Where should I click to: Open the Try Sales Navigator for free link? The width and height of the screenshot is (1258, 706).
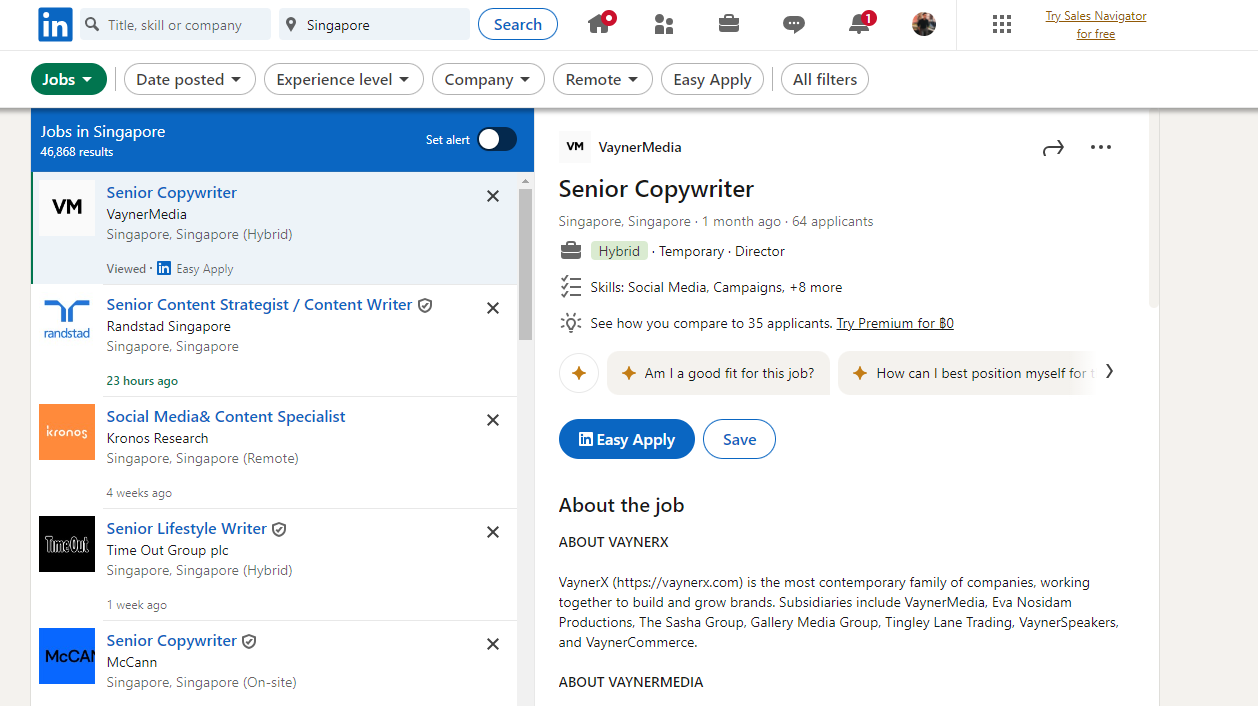pos(1096,25)
